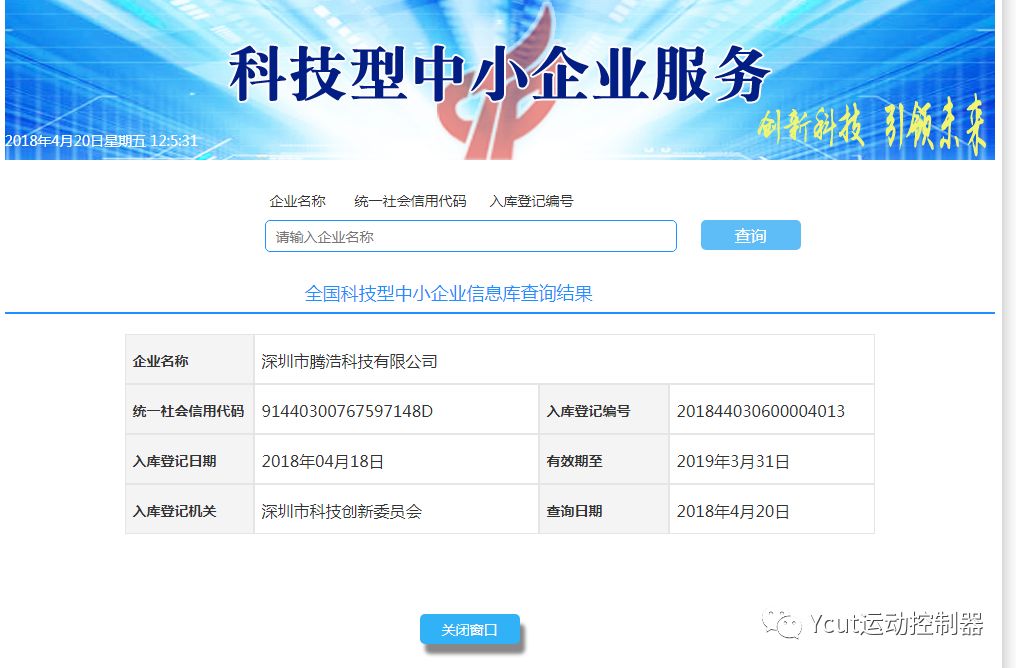Click the 入库登记机关 label
The height and width of the screenshot is (668, 1016).
pyautogui.click(x=174, y=511)
